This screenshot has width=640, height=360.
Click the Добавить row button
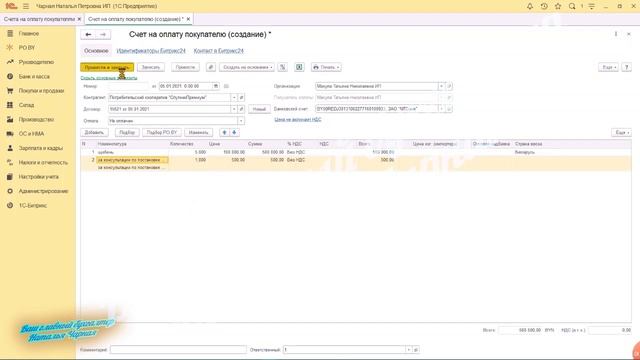coord(94,133)
